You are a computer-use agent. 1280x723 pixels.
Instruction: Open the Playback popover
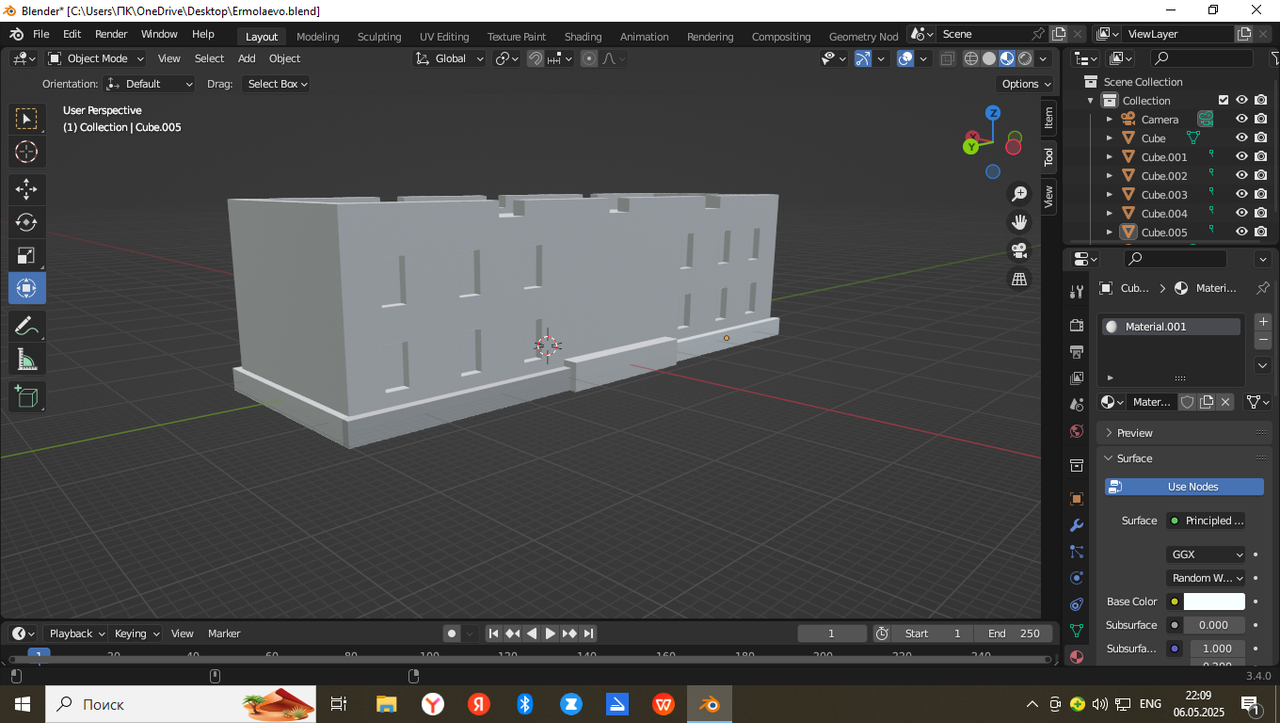(x=77, y=633)
